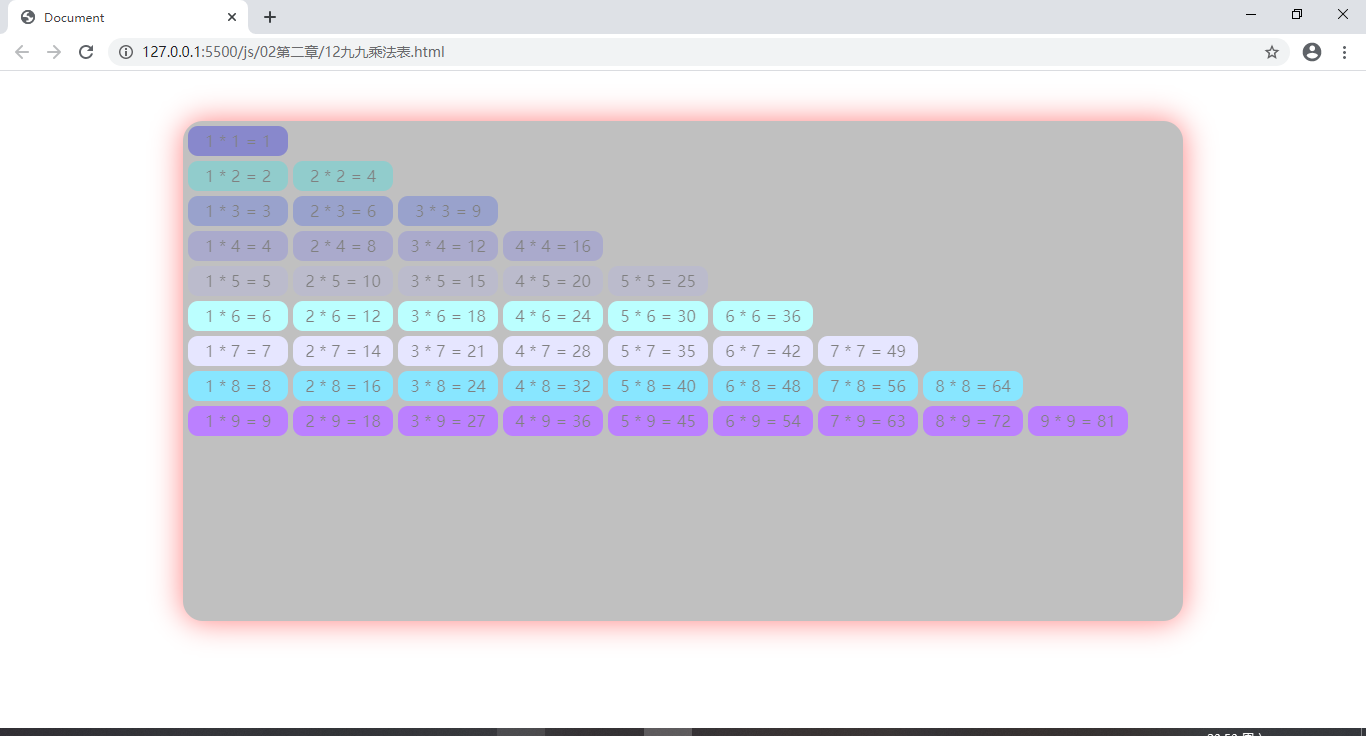The height and width of the screenshot is (736, 1366).
Task: Click the cell "2 * 8 = 16"
Action: coord(343,386)
